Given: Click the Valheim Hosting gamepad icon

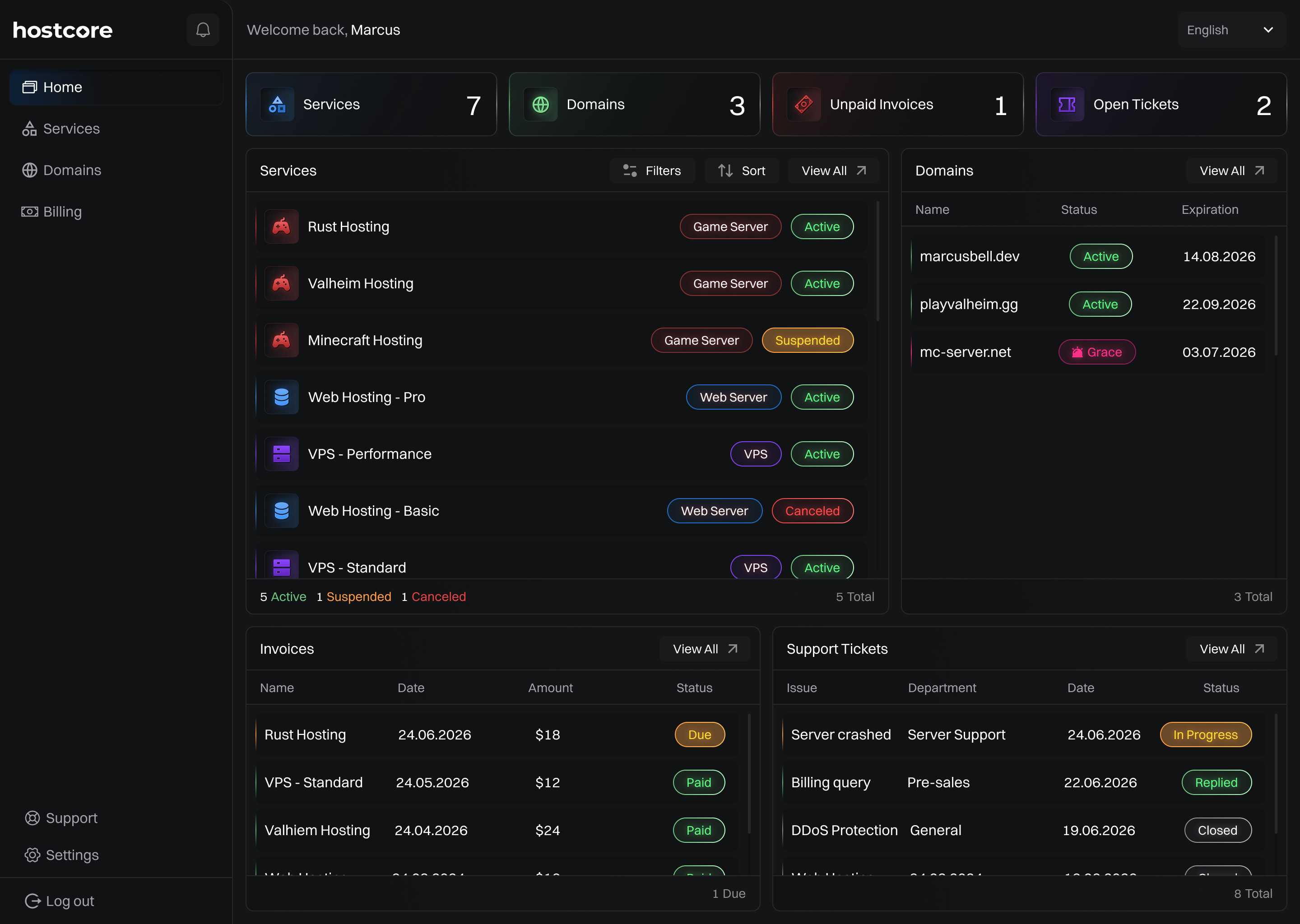Looking at the screenshot, I should pyautogui.click(x=281, y=283).
